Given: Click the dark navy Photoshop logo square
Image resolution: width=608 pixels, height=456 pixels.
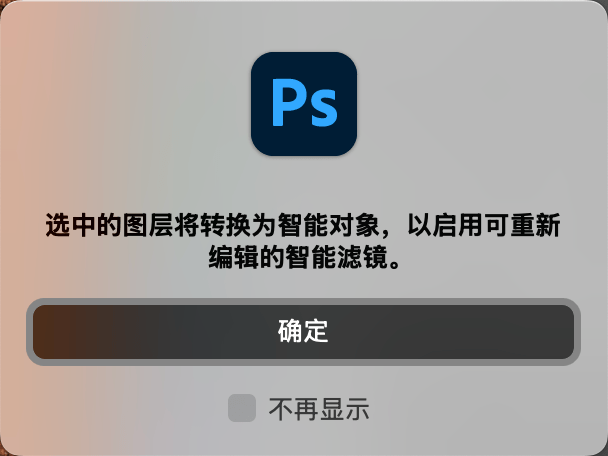Looking at the screenshot, I should (x=304, y=104).
